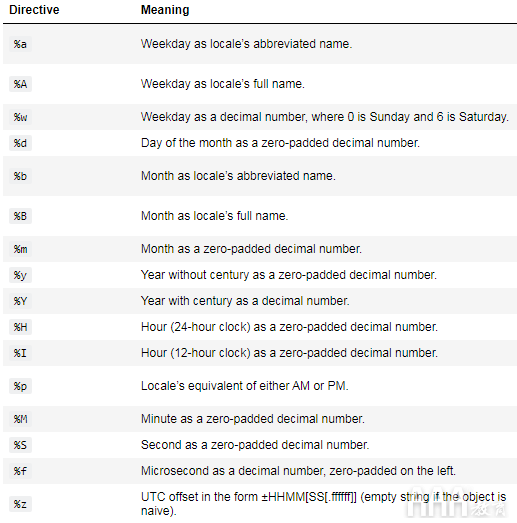Click the %b abbreviated month directive
517x523 pixels.
[20, 176]
